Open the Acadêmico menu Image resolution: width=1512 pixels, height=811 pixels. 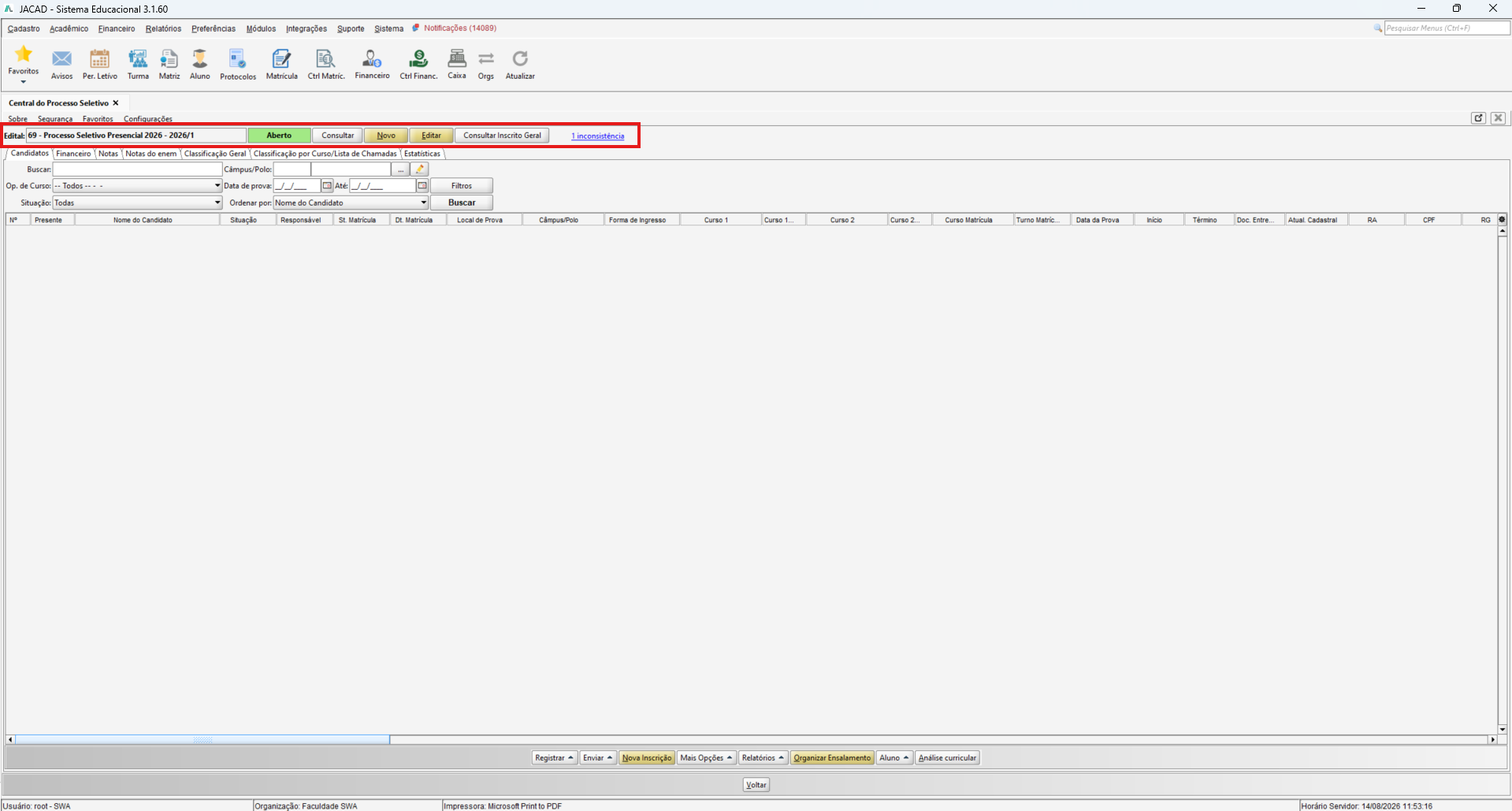coord(69,28)
